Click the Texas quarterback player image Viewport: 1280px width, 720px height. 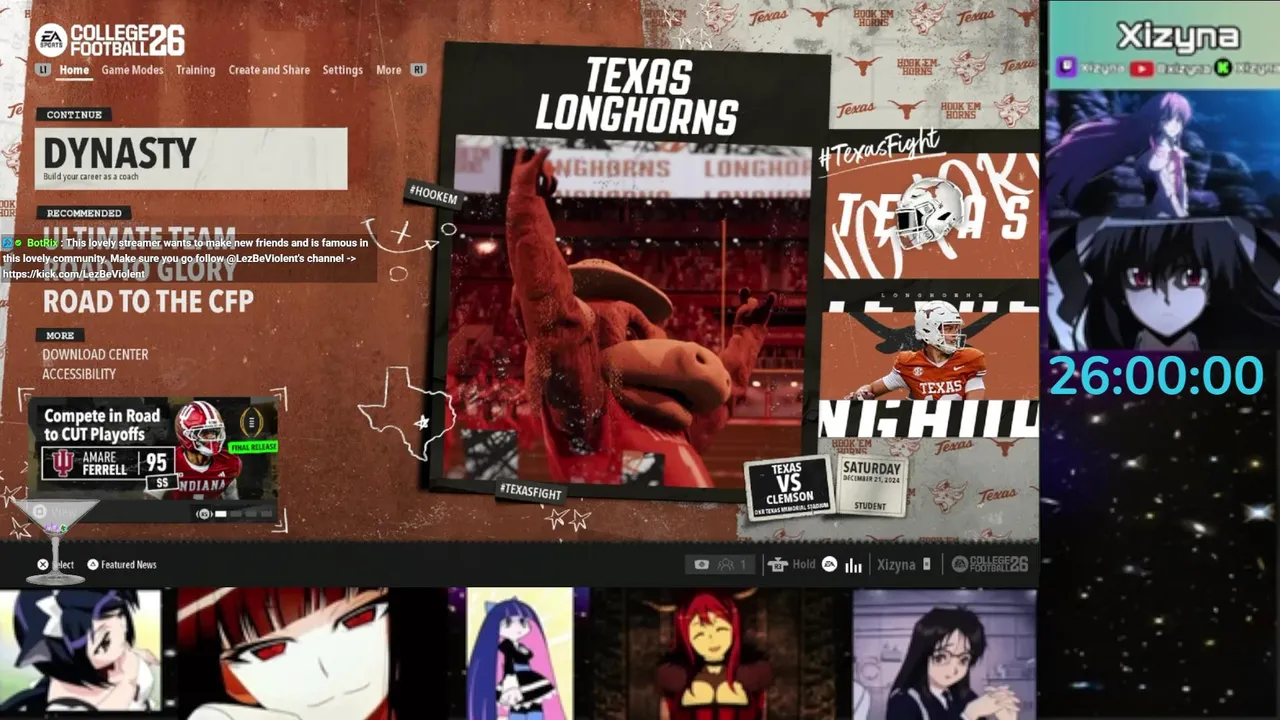tap(930, 350)
